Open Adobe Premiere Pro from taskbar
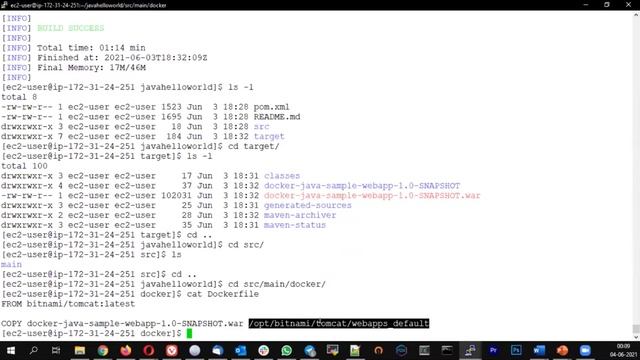This screenshot has width=640, height=360. click(493, 350)
